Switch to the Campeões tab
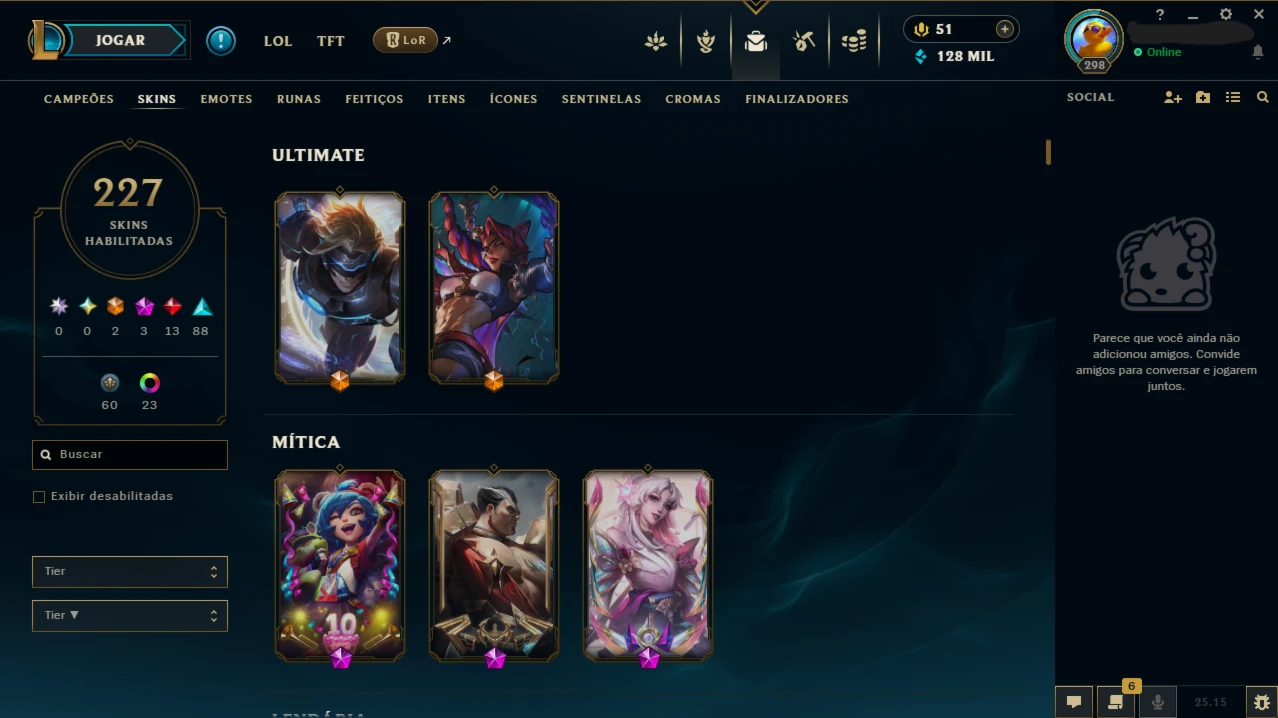 [x=79, y=99]
